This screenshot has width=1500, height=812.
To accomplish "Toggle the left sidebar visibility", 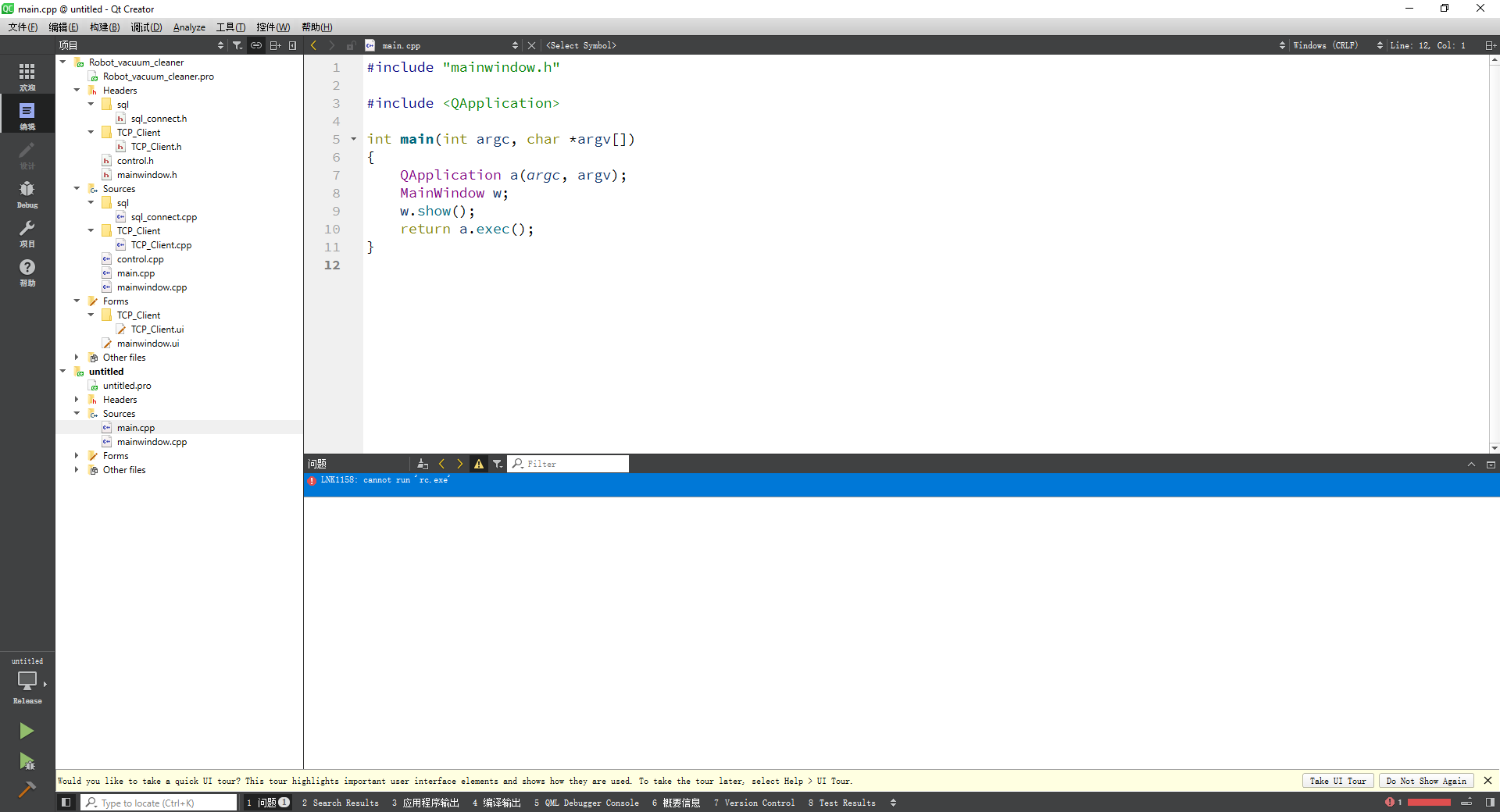I will click(x=66, y=803).
